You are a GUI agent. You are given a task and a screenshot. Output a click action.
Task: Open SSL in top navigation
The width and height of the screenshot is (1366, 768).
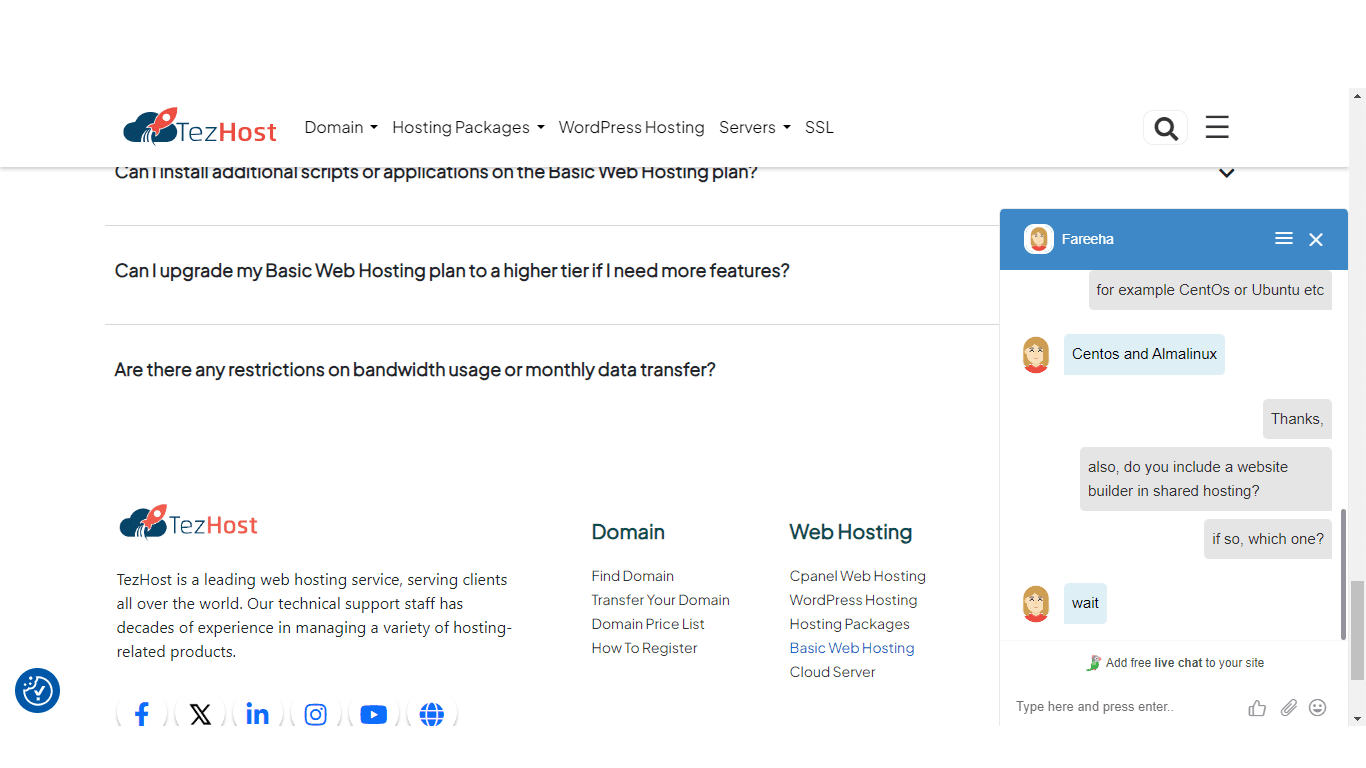(x=819, y=127)
